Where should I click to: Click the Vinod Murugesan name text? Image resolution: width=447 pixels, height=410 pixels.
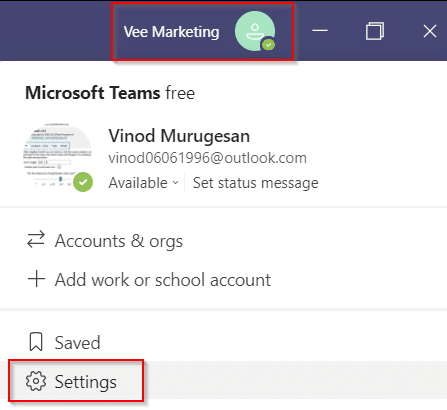click(x=179, y=136)
